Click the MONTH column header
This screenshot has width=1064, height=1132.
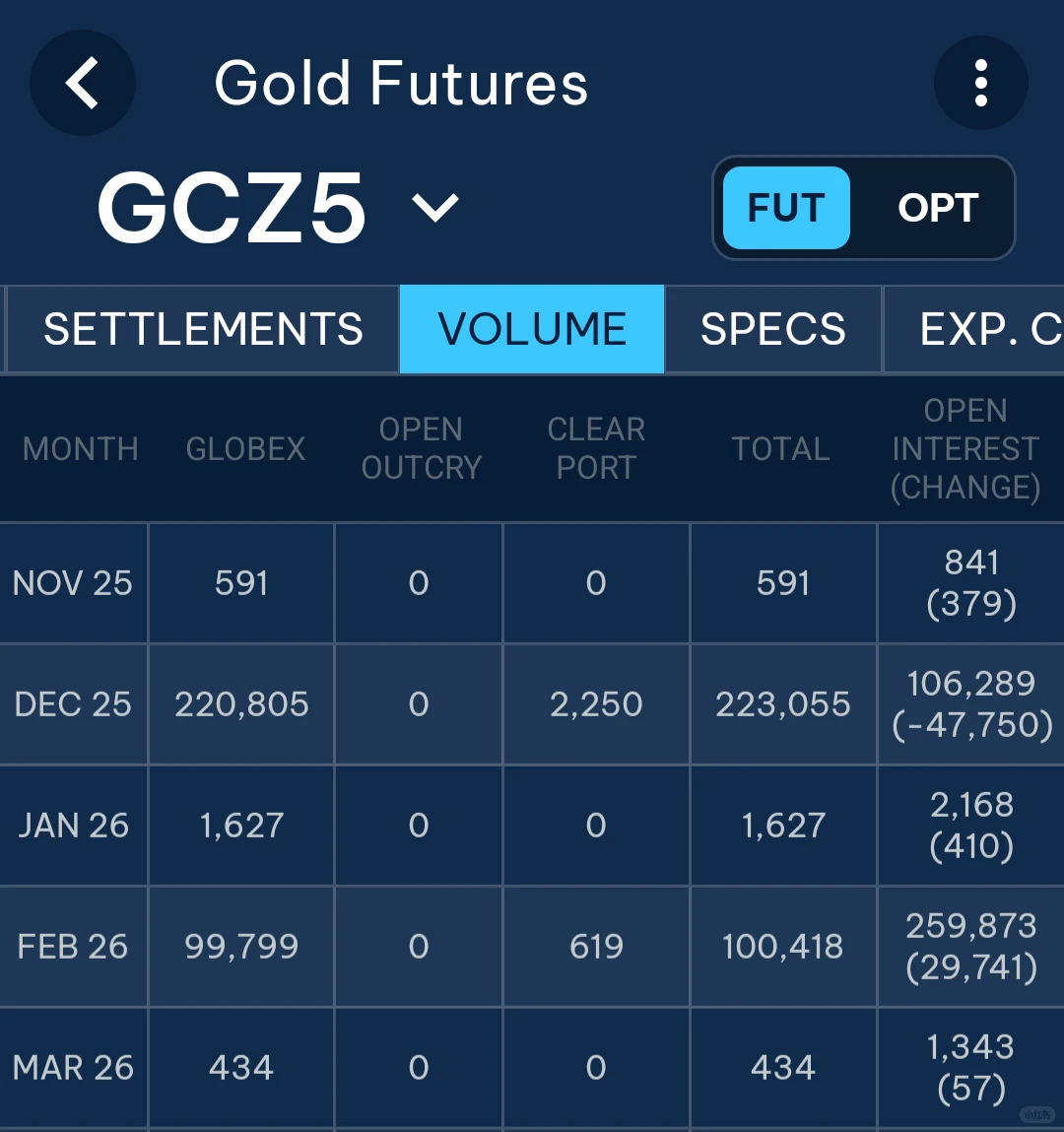[81, 449]
